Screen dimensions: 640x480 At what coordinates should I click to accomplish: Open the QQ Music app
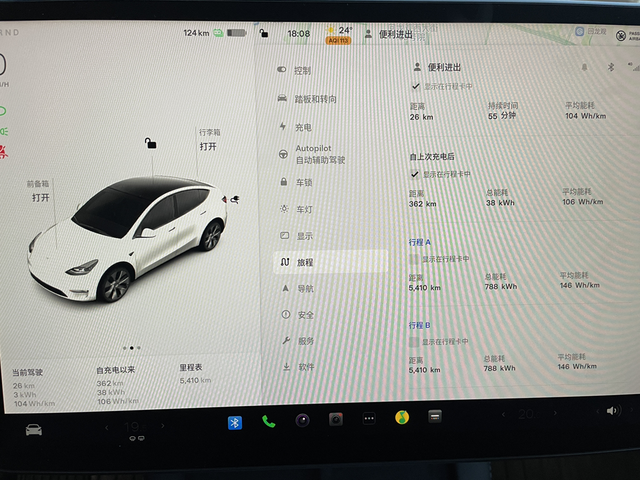point(402,417)
